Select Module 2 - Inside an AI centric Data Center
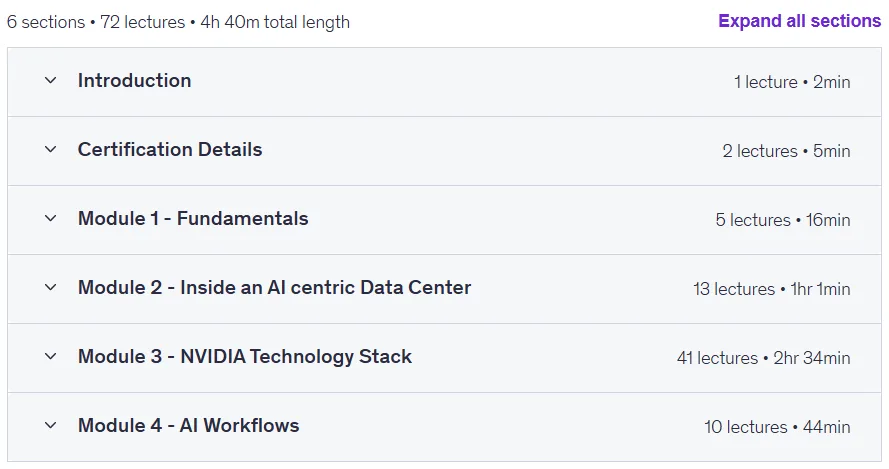Screen dimensions: 889x469 [x=274, y=288]
